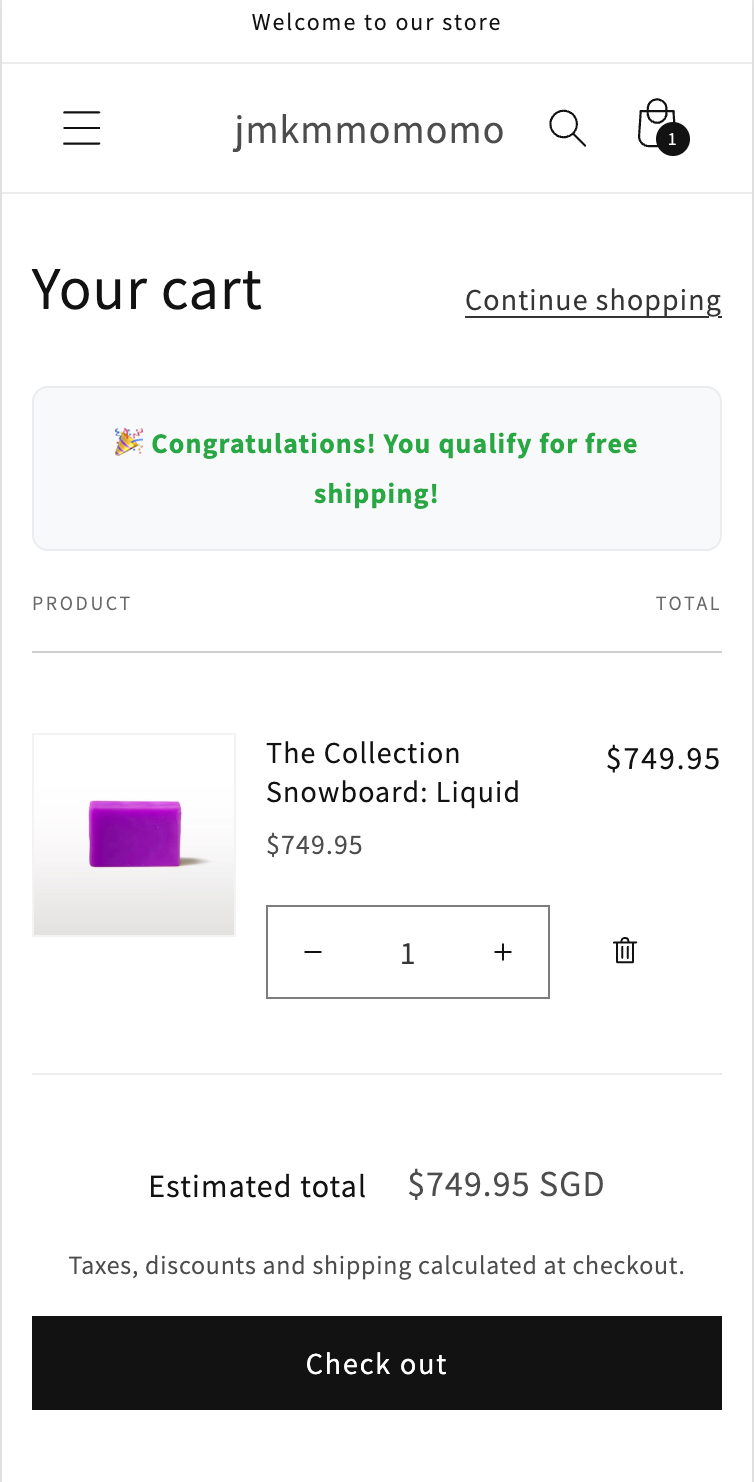Click the search magnifier icon

(567, 129)
